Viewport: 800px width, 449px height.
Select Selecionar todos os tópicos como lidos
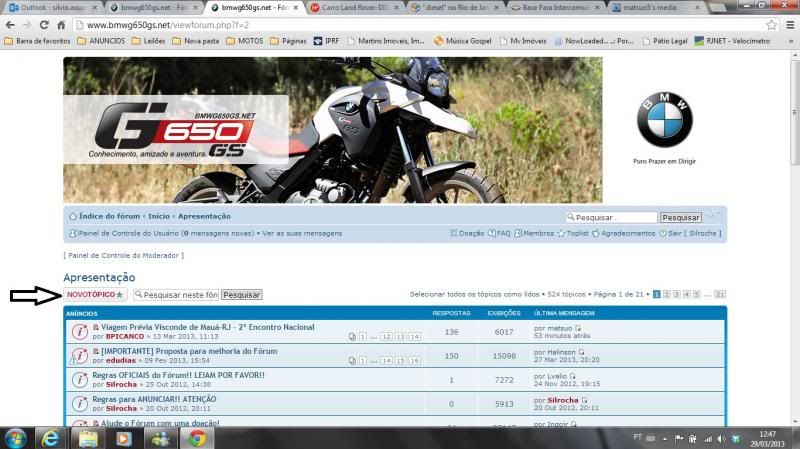(x=474, y=294)
